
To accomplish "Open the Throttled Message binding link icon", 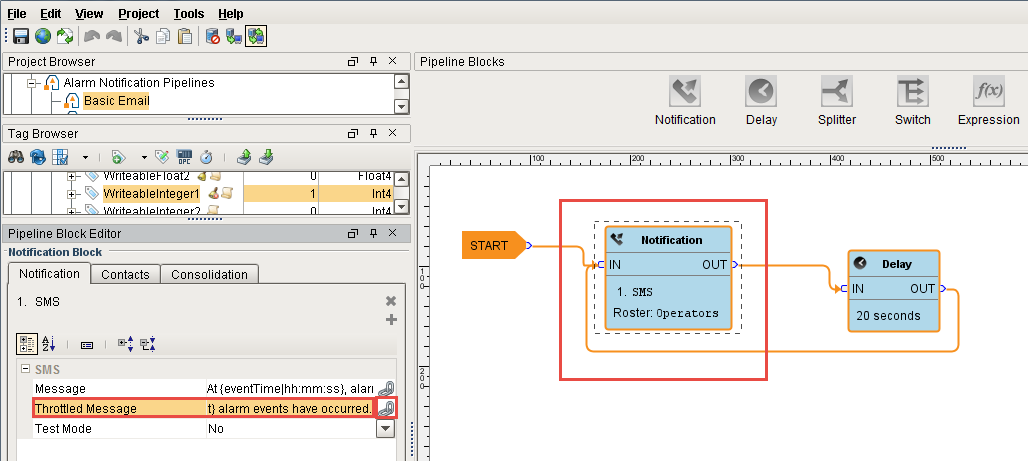I will tap(385, 408).
